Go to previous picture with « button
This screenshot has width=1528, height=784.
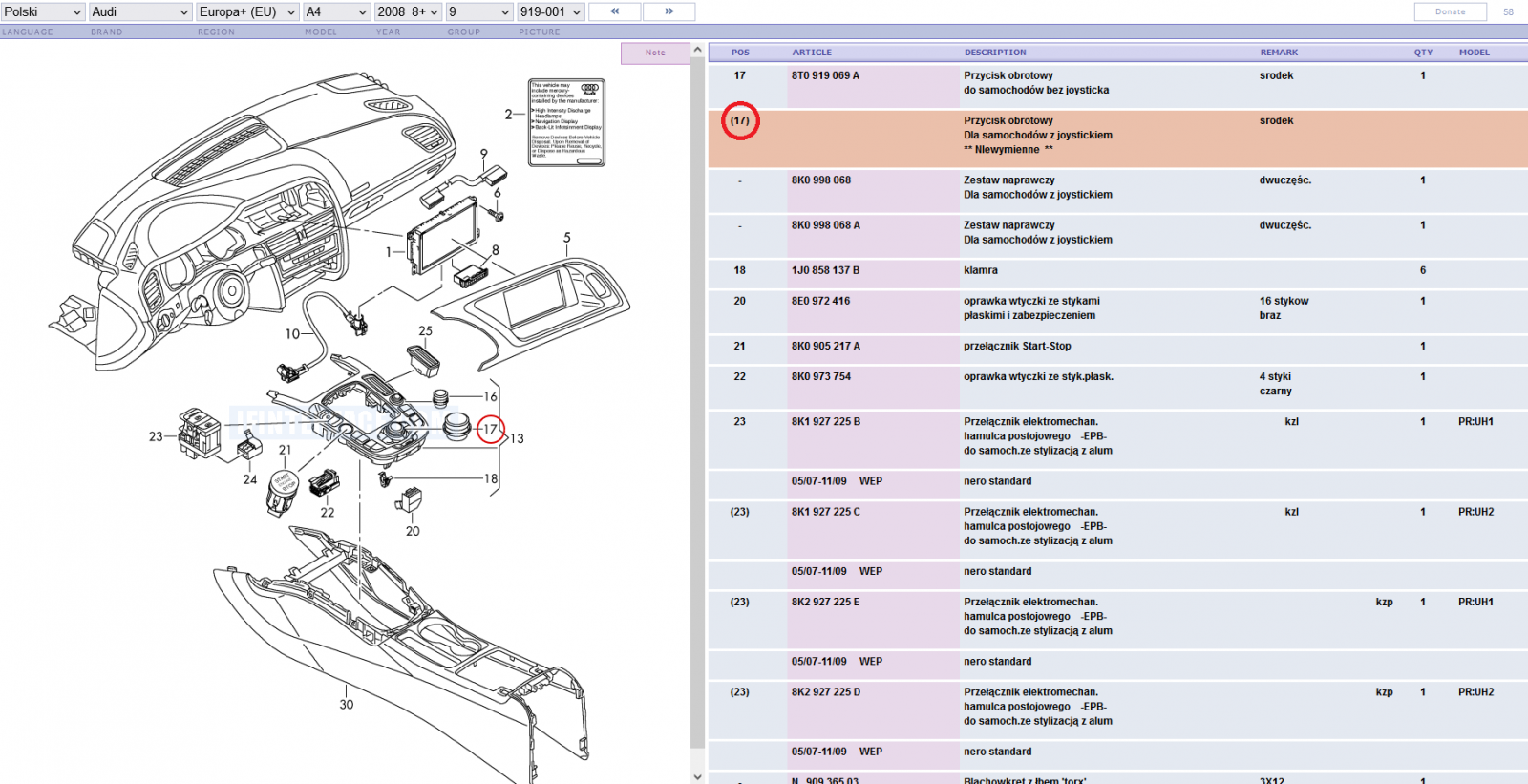pyautogui.click(x=615, y=11)
